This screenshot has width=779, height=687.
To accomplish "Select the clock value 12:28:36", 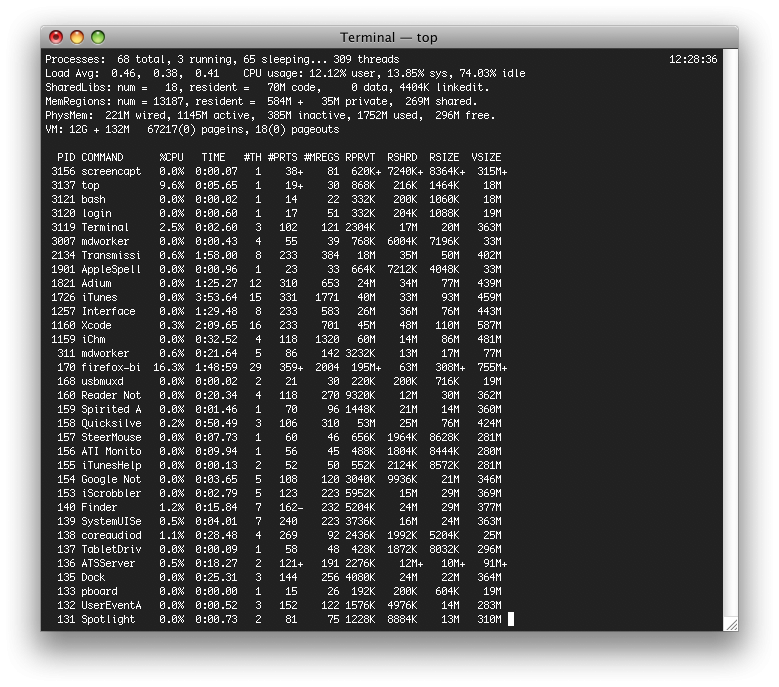I will [x=693, y=60].
